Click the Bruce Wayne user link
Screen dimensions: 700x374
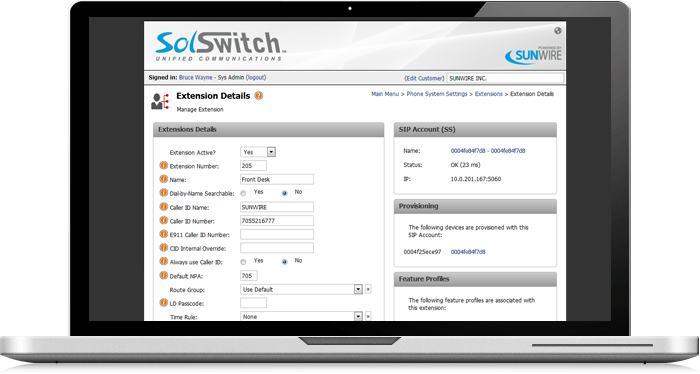[x=196, y=78]
